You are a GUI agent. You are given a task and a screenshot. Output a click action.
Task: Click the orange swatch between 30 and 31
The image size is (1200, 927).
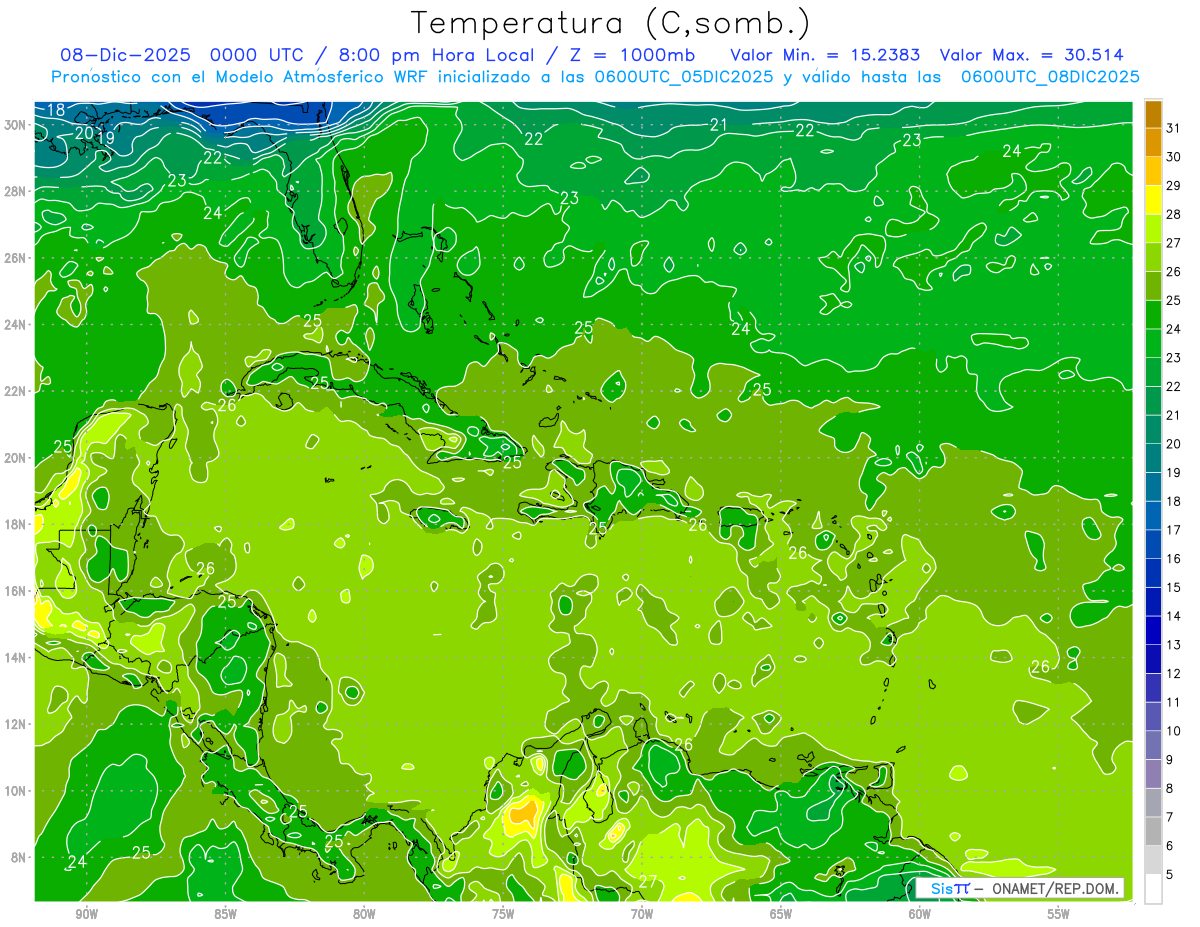pos(1153,142)
